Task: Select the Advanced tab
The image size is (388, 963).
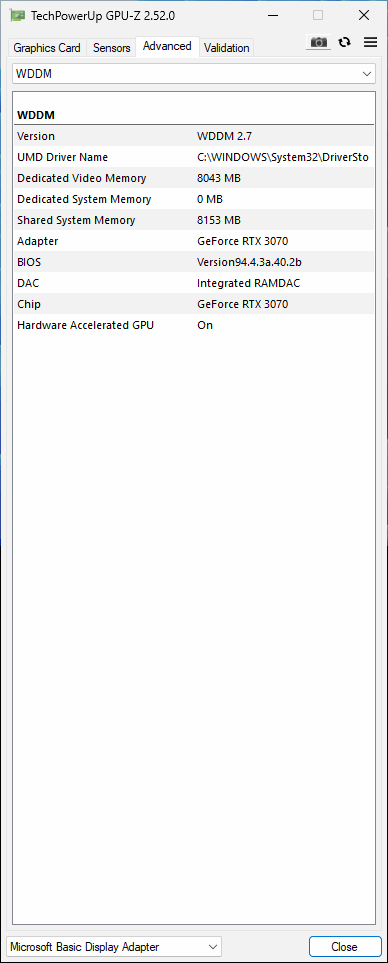Action: (x=167, y=46)
